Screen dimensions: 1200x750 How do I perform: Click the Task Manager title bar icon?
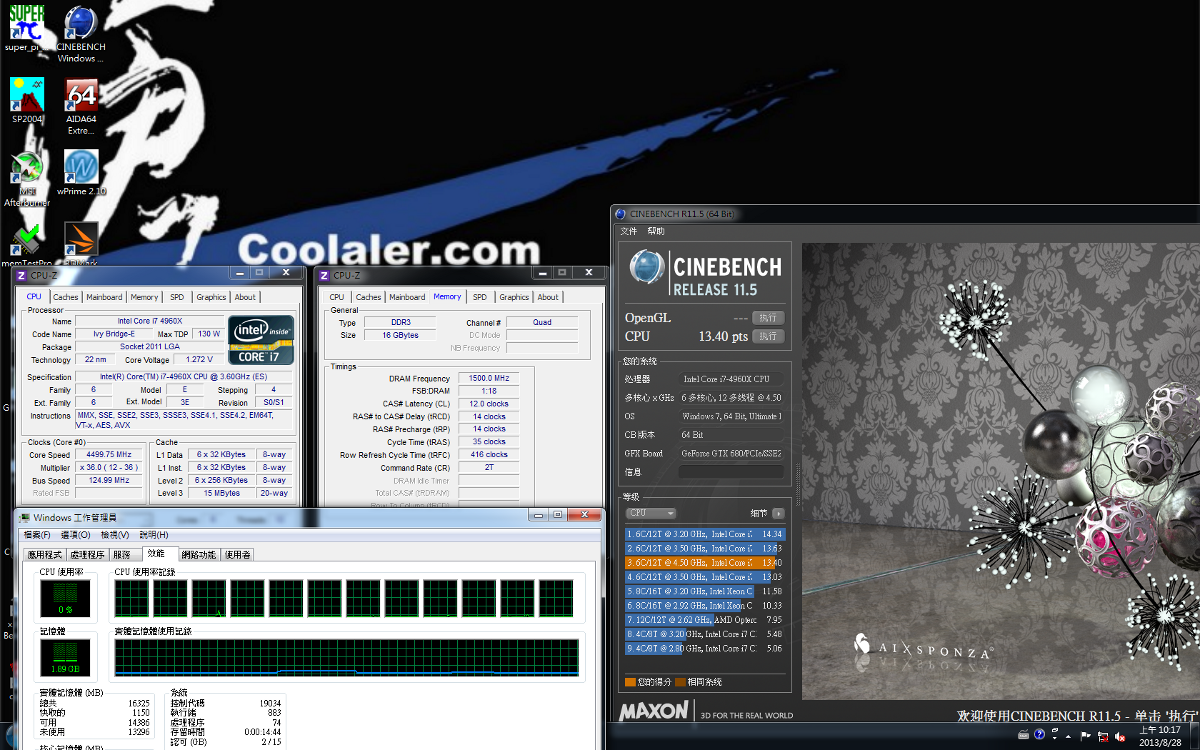[23, 517]
